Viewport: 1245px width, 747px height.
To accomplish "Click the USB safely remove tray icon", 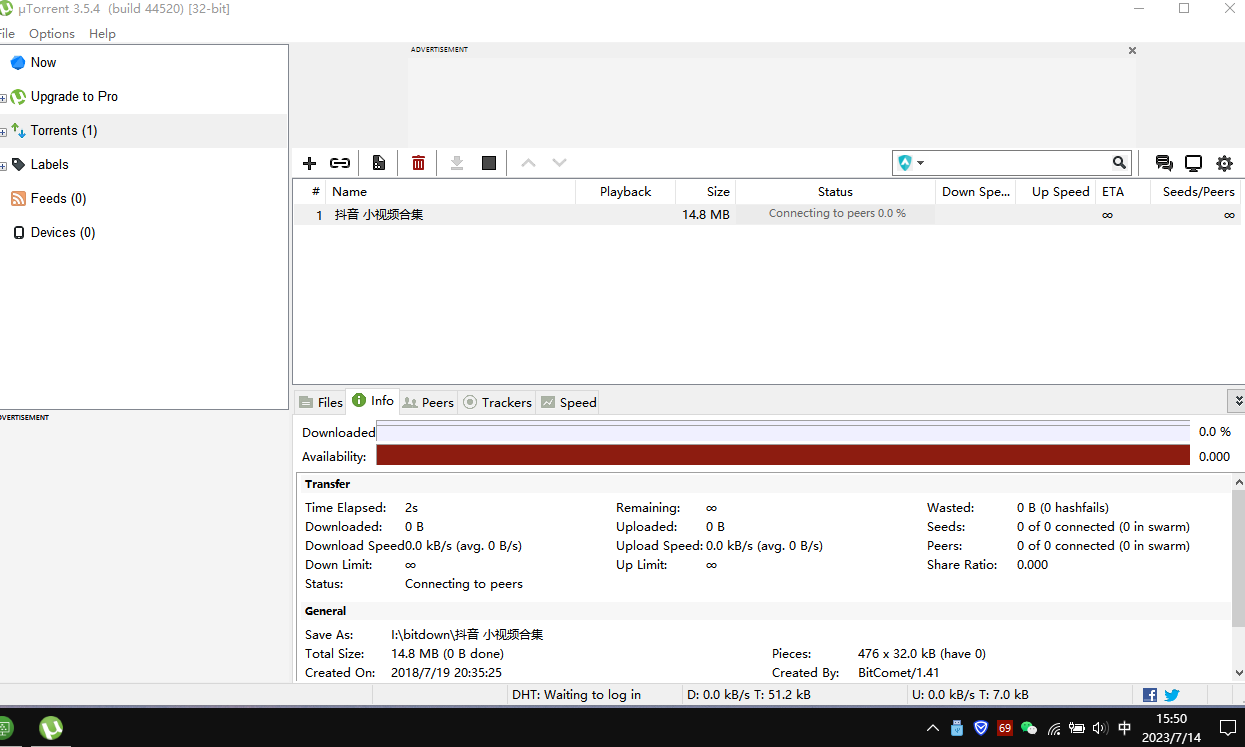I will 957,728.
